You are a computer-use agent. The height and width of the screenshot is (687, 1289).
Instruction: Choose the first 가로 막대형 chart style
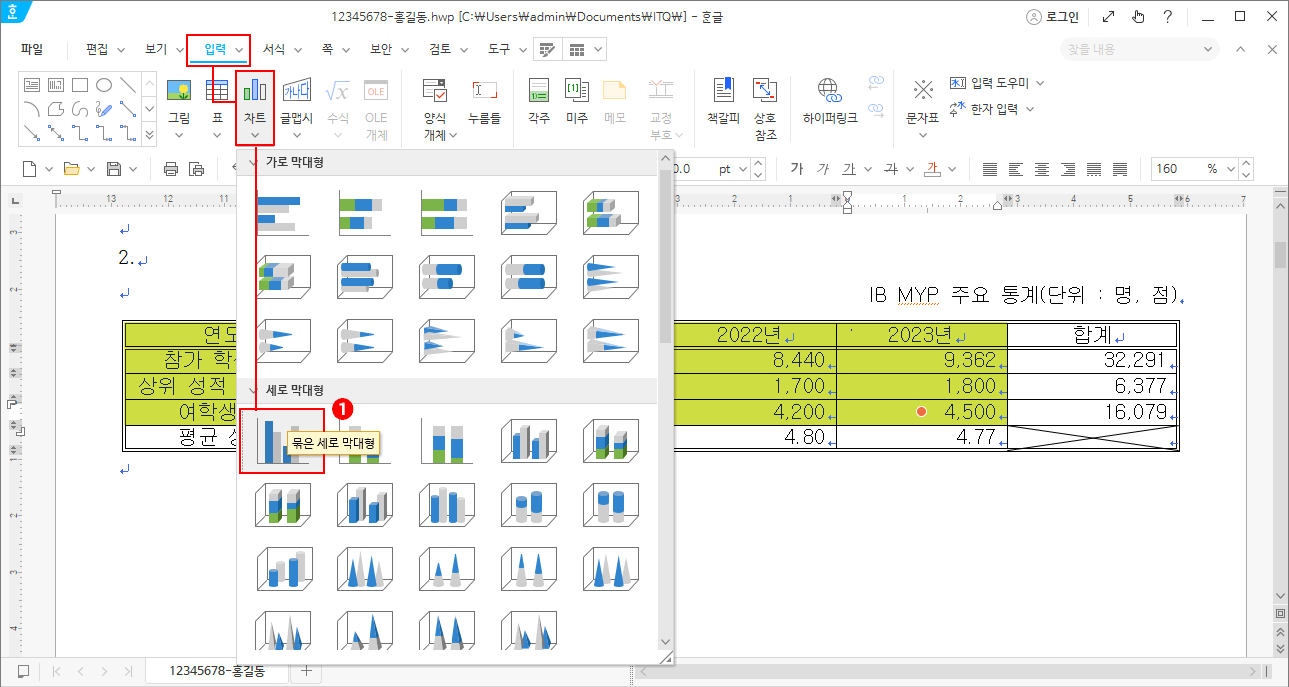point(283,211)
